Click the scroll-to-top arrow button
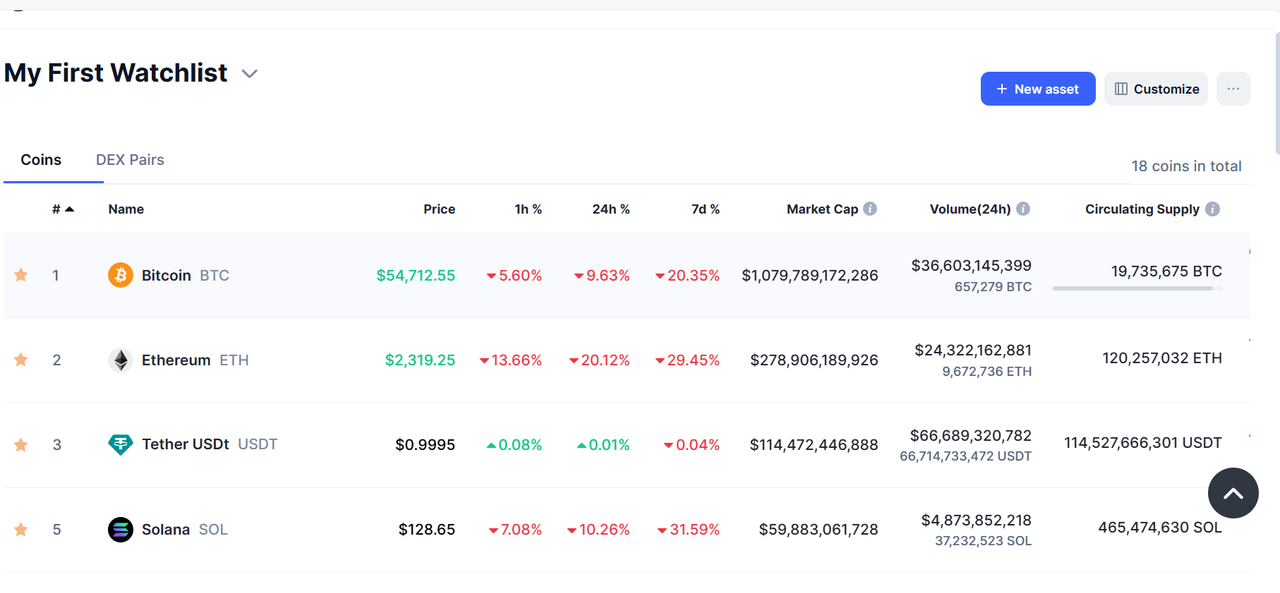Screen dimensions: 1280x593 tap(1233, 493)
